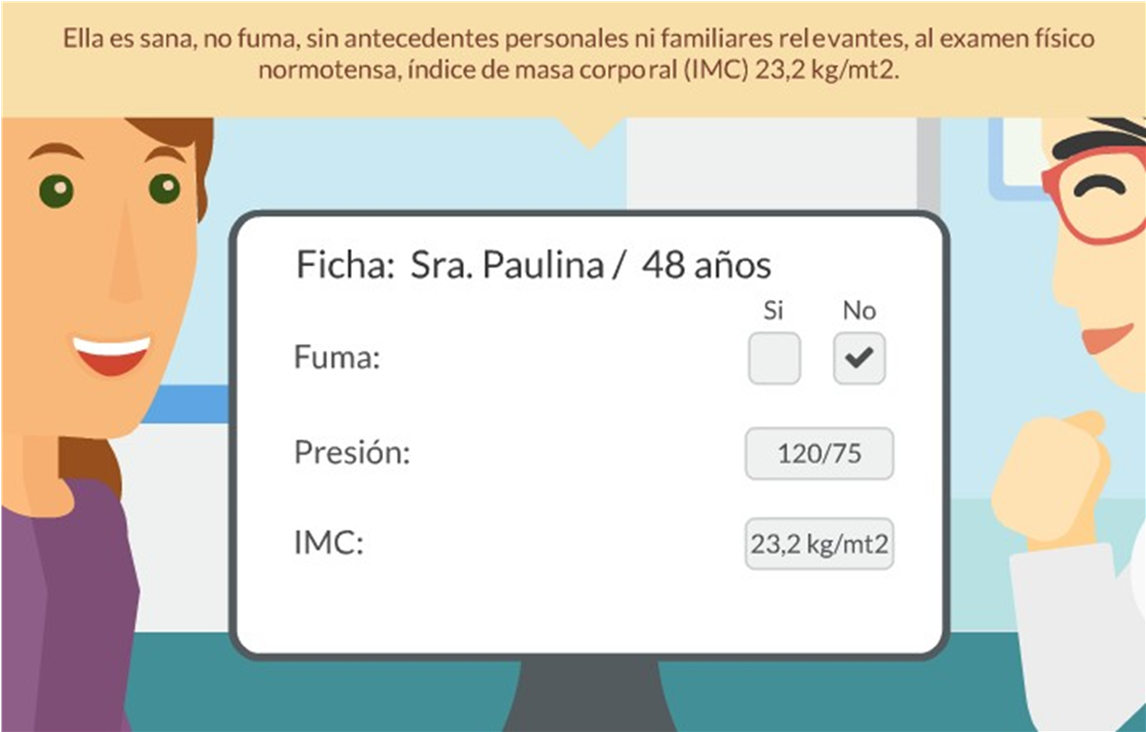Click the monitor stand below the screen
1146x732 pixels.
[588, 694]
